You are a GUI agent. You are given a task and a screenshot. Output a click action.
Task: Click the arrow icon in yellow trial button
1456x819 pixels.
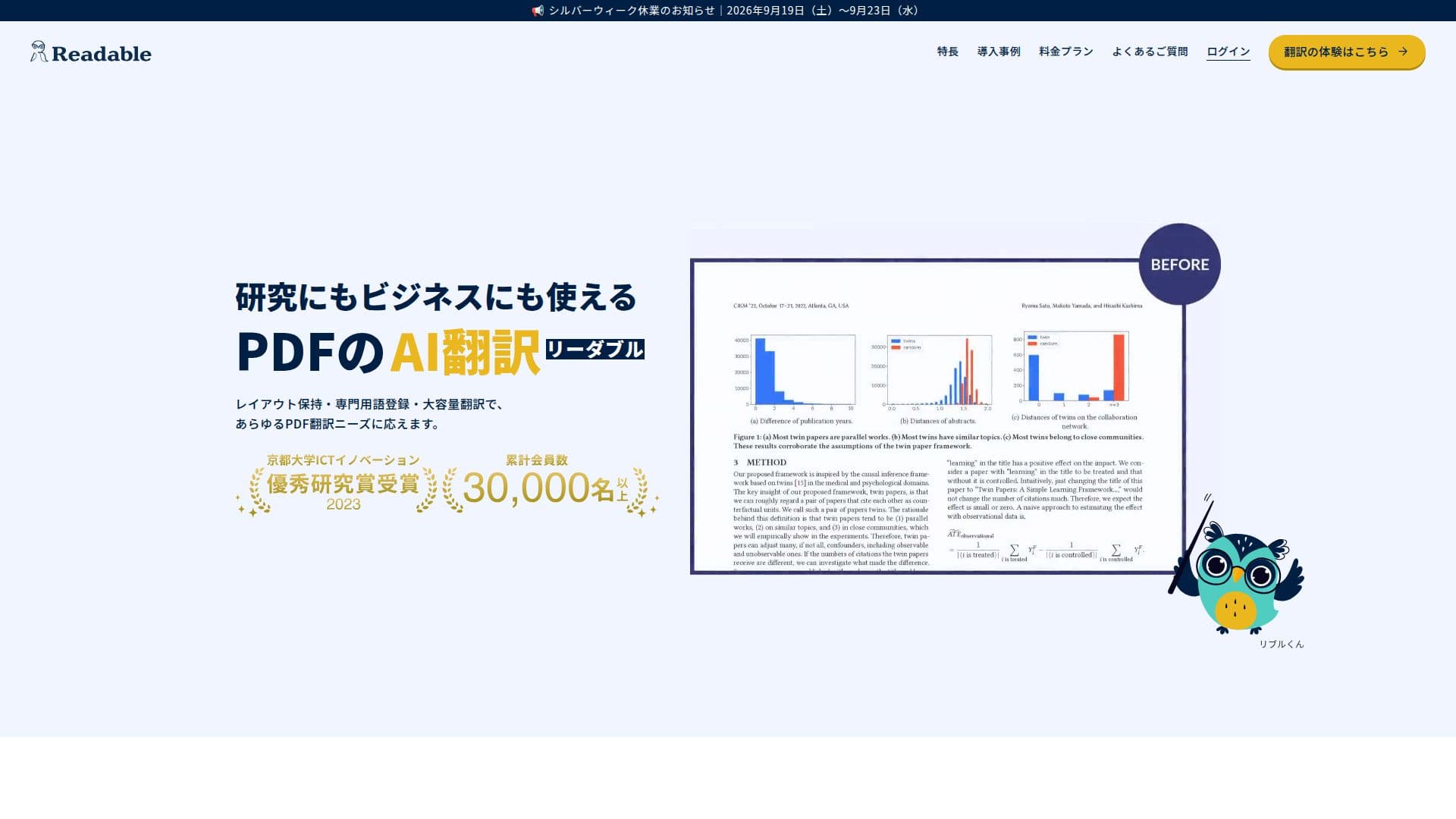point(1403,52)
